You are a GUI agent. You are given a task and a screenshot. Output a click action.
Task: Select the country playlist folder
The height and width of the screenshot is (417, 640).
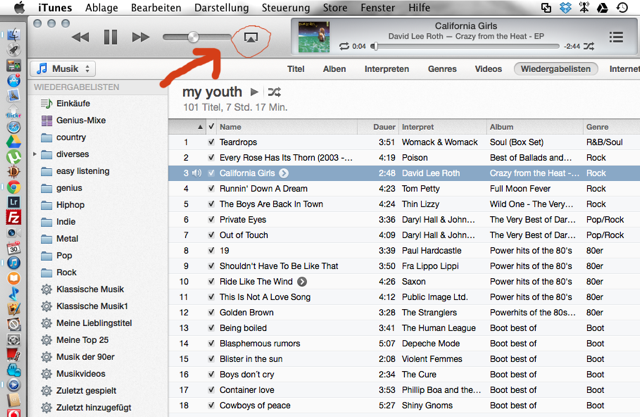tap(71, 138)
